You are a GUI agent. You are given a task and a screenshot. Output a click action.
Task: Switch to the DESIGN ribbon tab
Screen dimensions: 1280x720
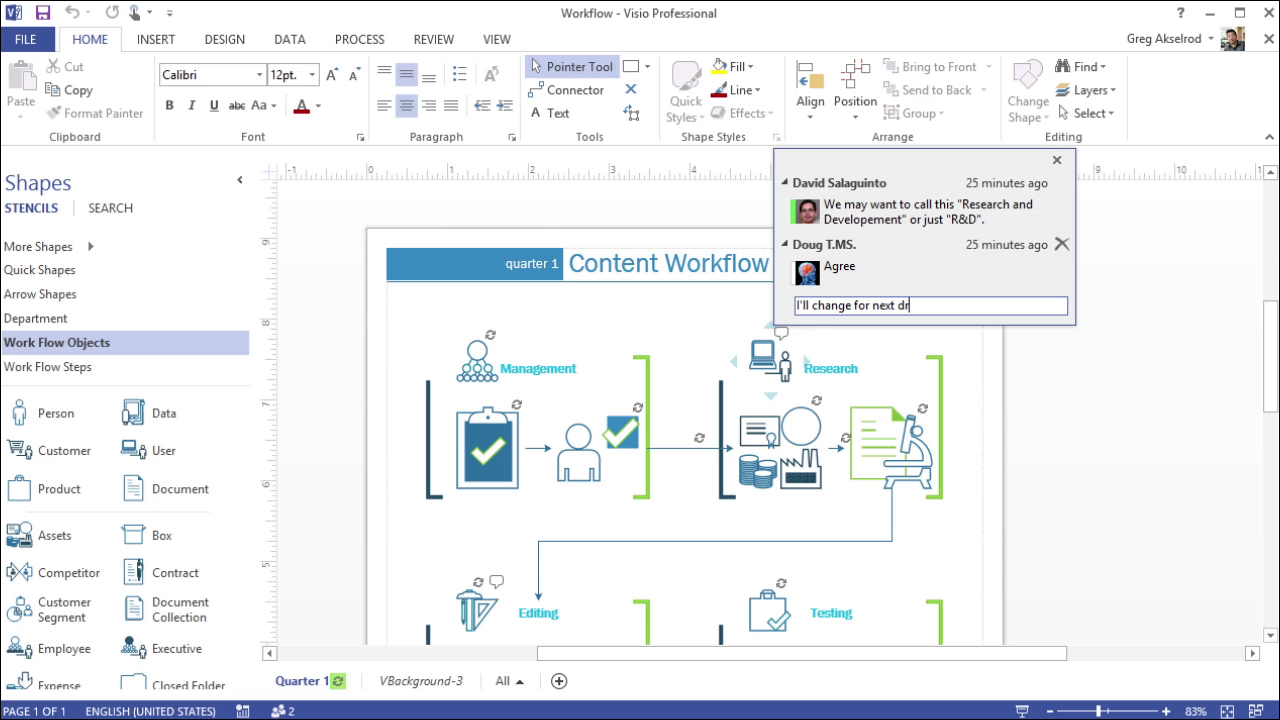(x=224, y=39)
